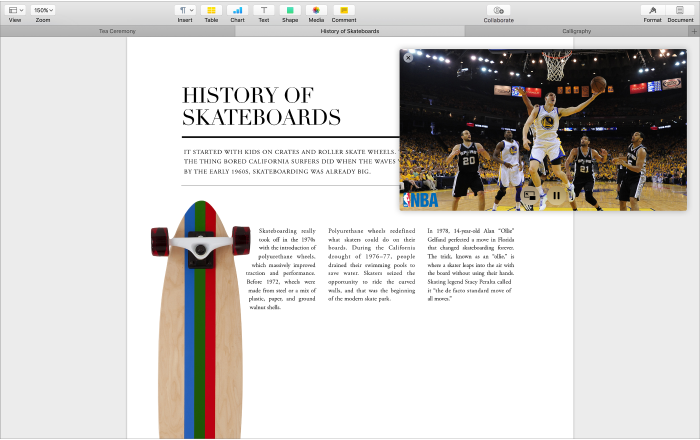Image resolution: width=700 pixels, height=440 pixels.
Task: Switch to the Calligraphy tab
Action: click(575, 31)
